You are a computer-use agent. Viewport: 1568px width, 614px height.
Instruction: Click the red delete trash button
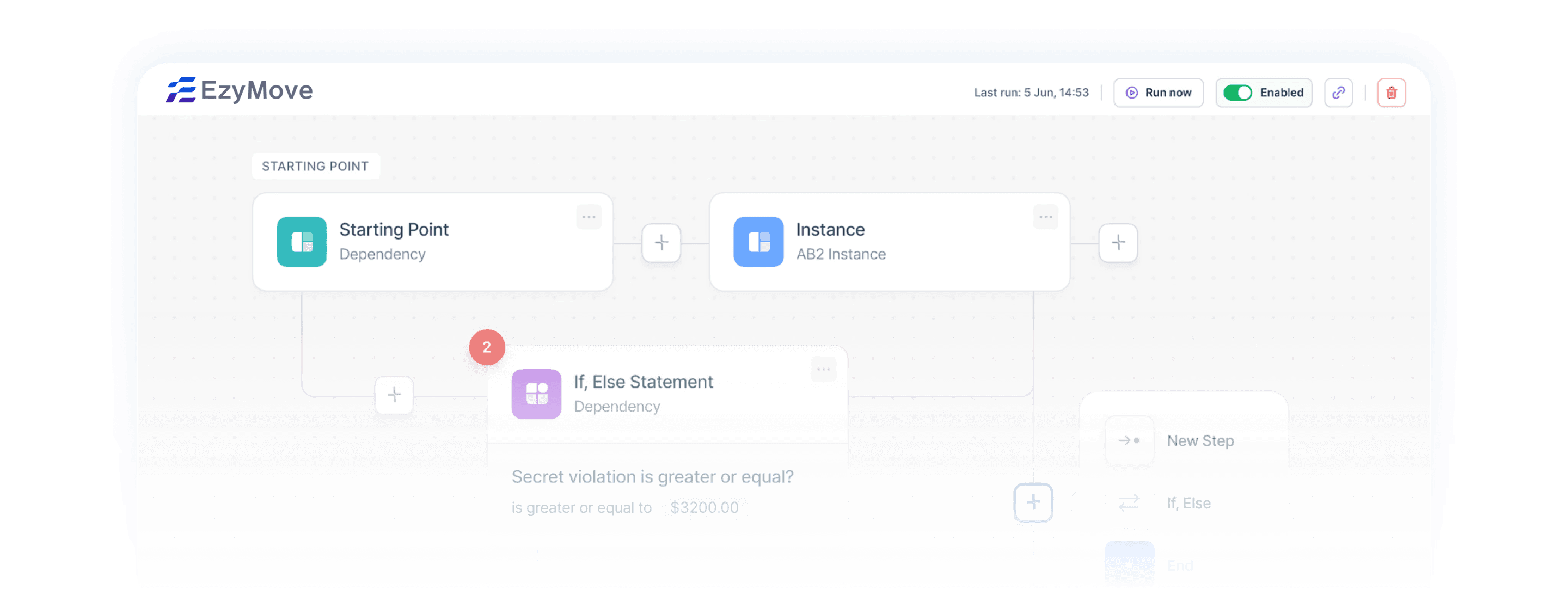click(1392, 92)
